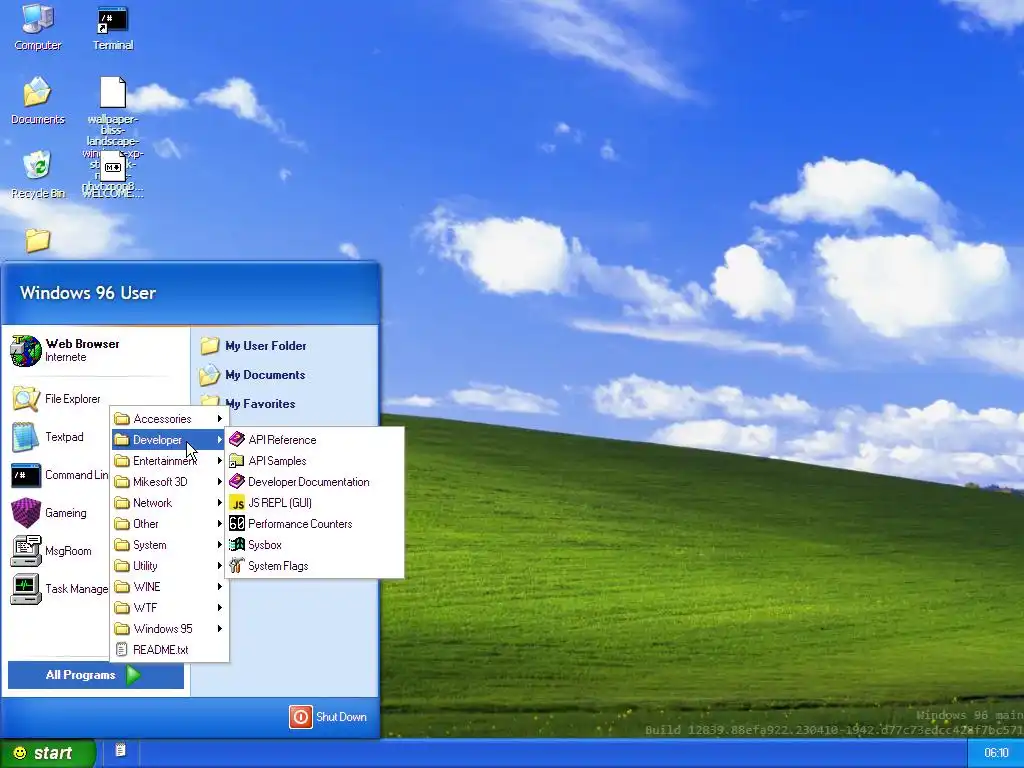Expand the Accessories submenu arrow

click(x=220, y=419)
